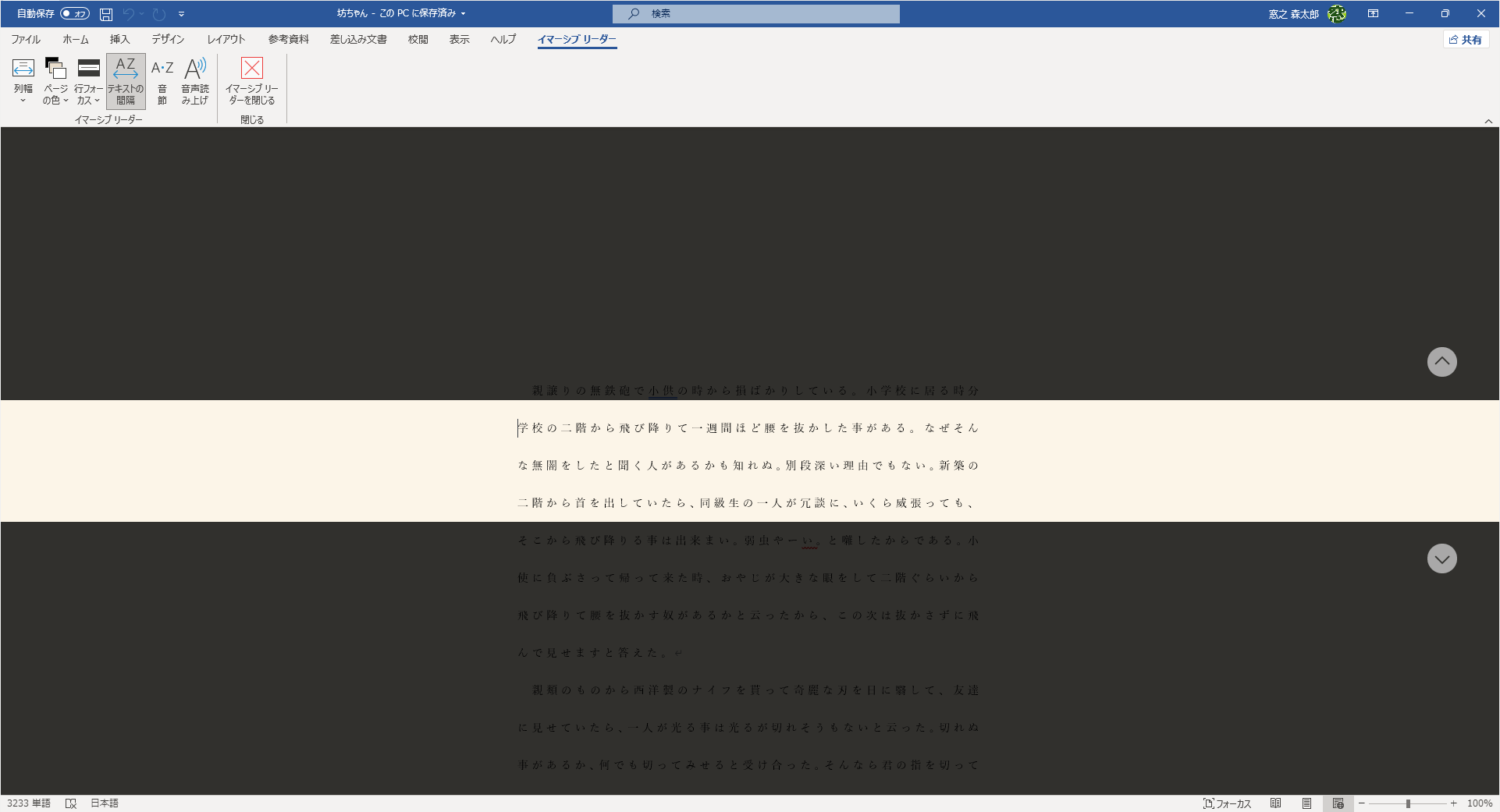Switch to Print Layout view icon
The width and height of the screenshot is (1500, 812).
click(1306, 803)
